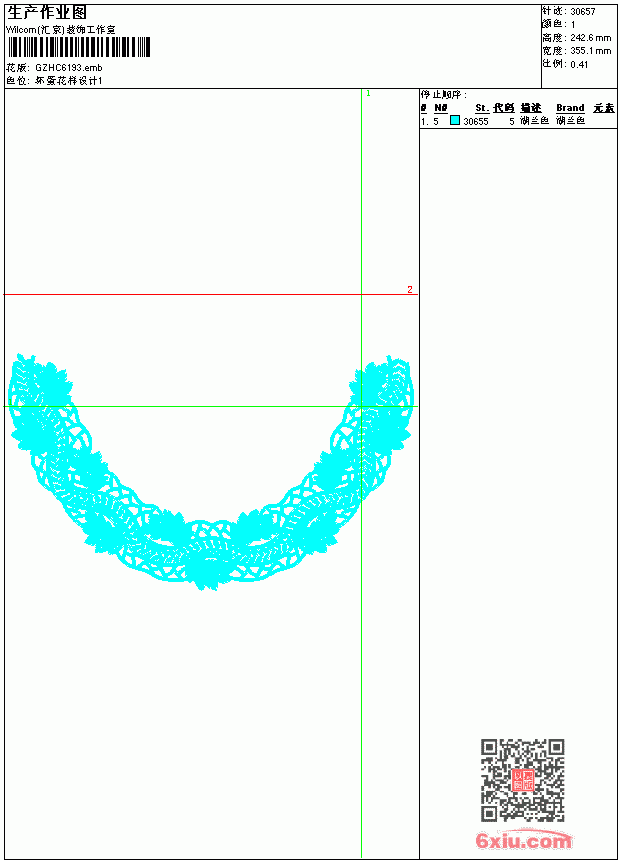Click the cyan color swatch in stop sequence
Image resolution: width=620 pixels, height=860 pixels.
coord(455,120)
